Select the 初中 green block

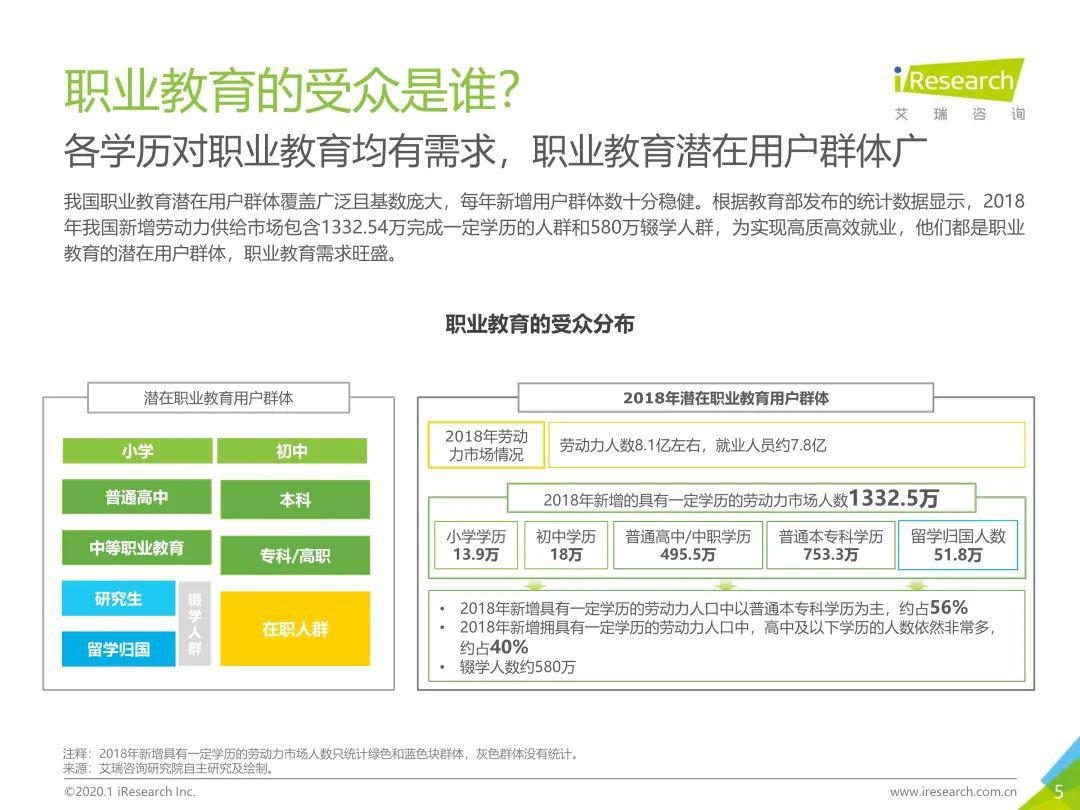(290, 451)
